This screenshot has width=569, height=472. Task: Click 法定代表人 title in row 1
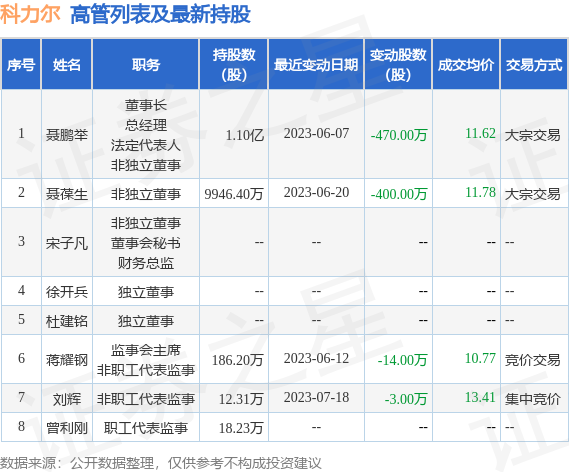(x=146, y=145)
